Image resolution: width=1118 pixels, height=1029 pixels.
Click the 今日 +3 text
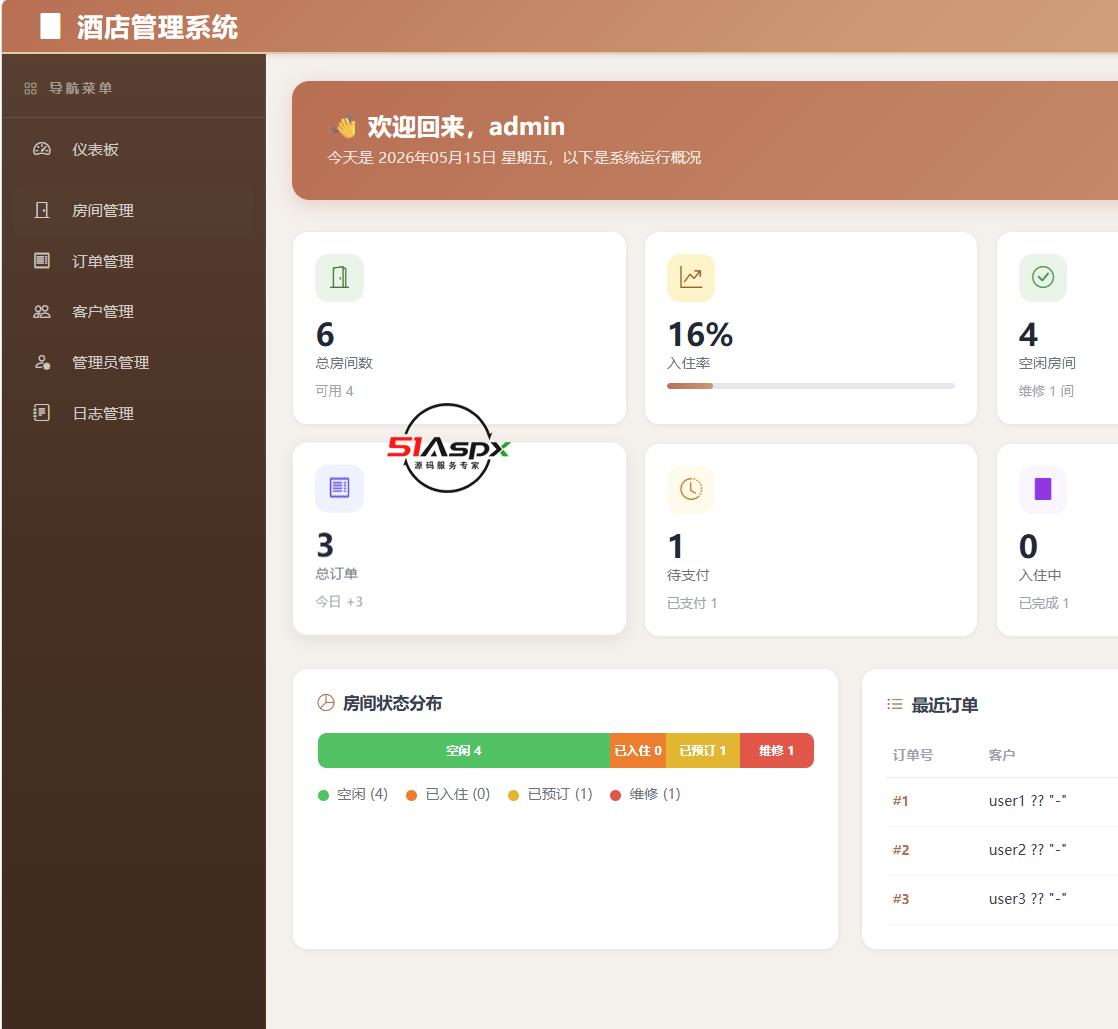point(339,602)
